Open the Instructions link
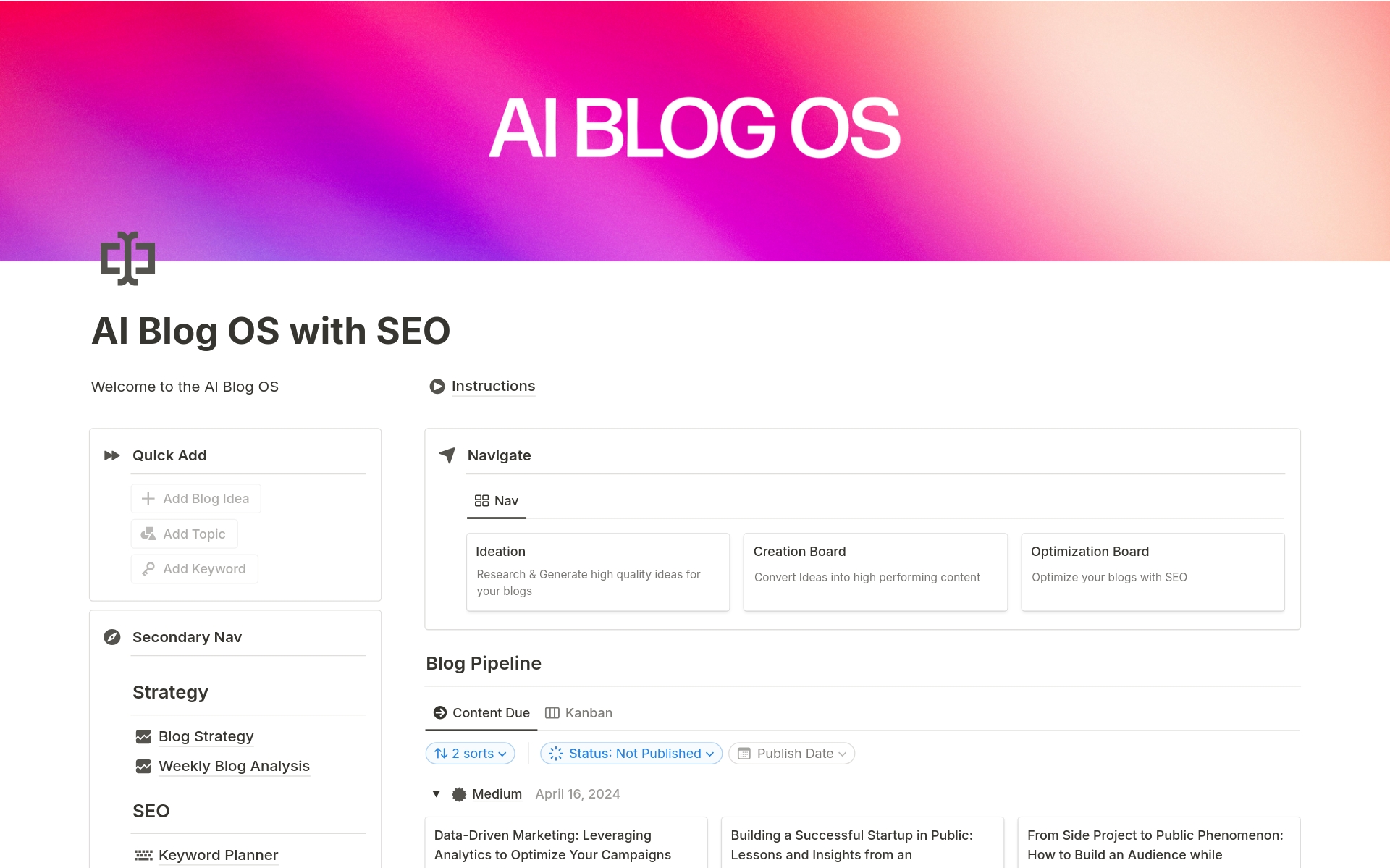This screenshot has height=868, width=1390. pyautogui.click(x=493, y=387)
